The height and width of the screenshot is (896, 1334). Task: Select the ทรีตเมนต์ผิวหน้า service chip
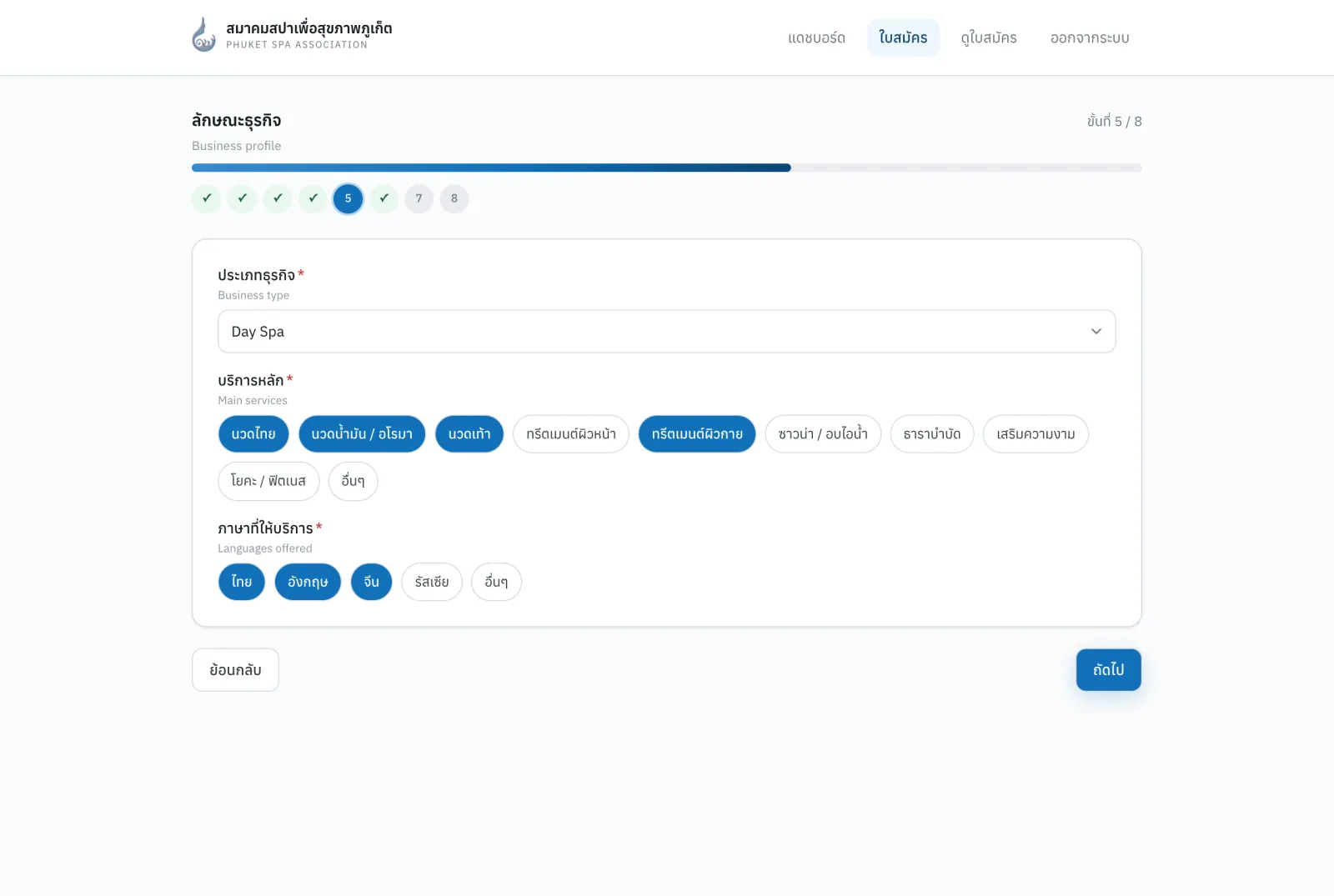(571, 434)
